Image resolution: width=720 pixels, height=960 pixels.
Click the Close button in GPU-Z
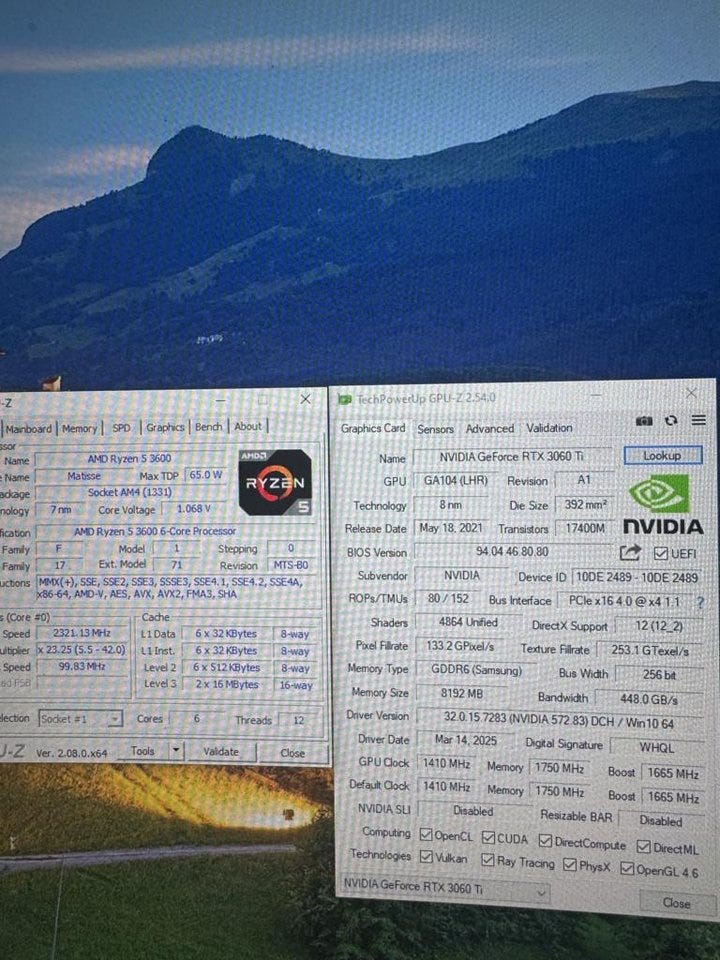point(676,902)
